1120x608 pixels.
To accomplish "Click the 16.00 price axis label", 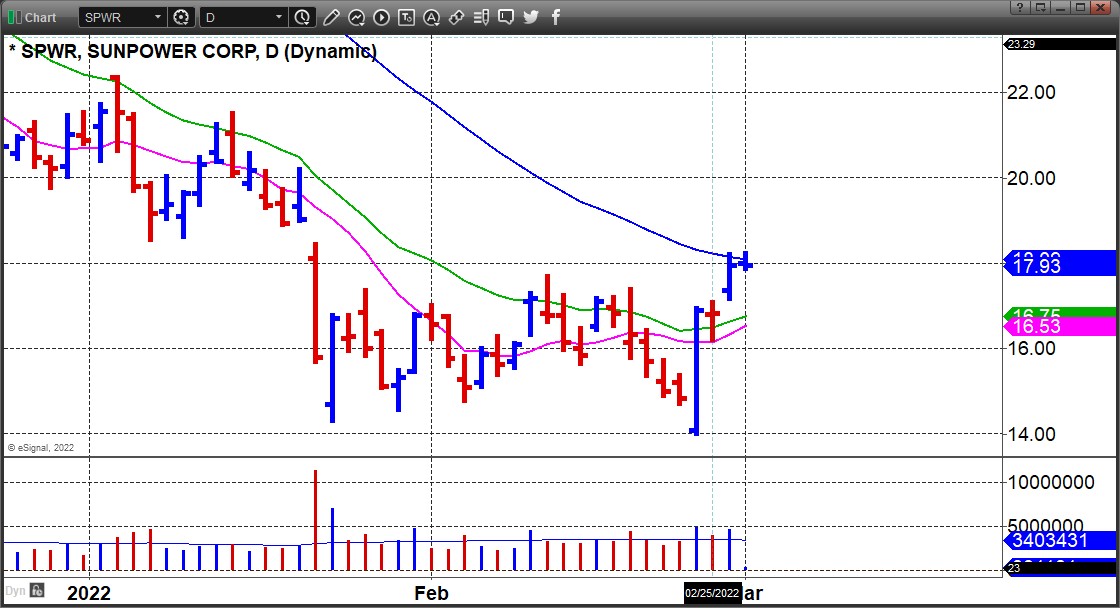I will pos(1031,348).
